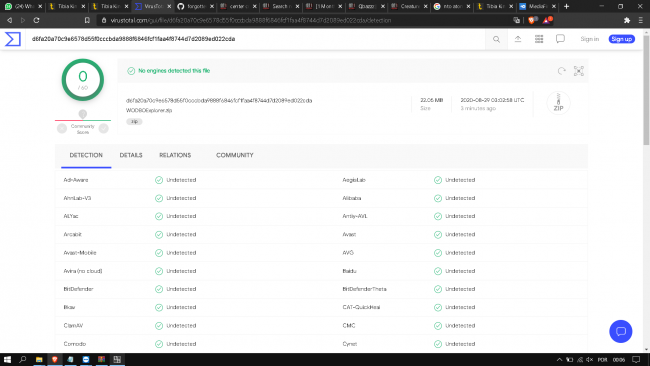Switch to the RELATIONS tab
Screen dimensions: 650x366
pos(175,155)
